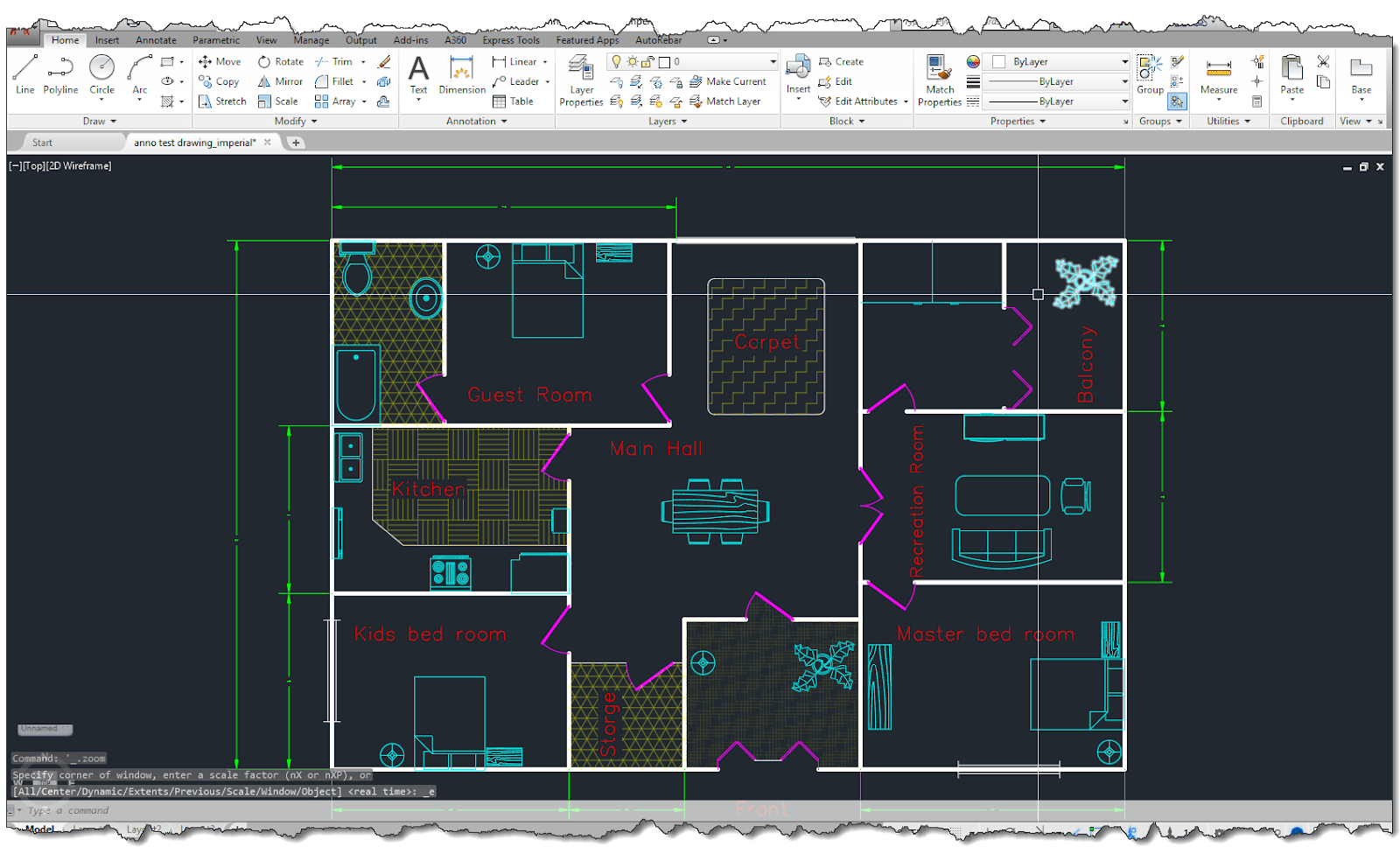Open the layer name dropdown
1400x847 pixels.
tap(773, 61)
